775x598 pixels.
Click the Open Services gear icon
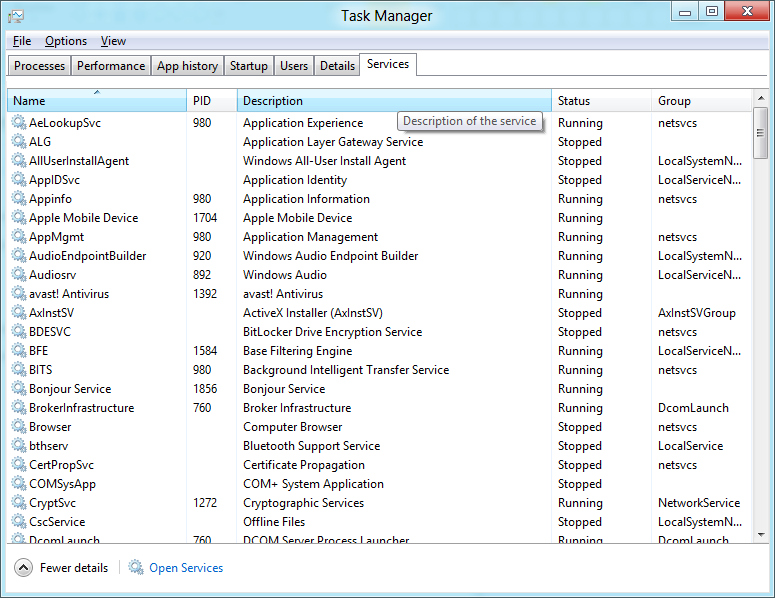click(136, 568)
